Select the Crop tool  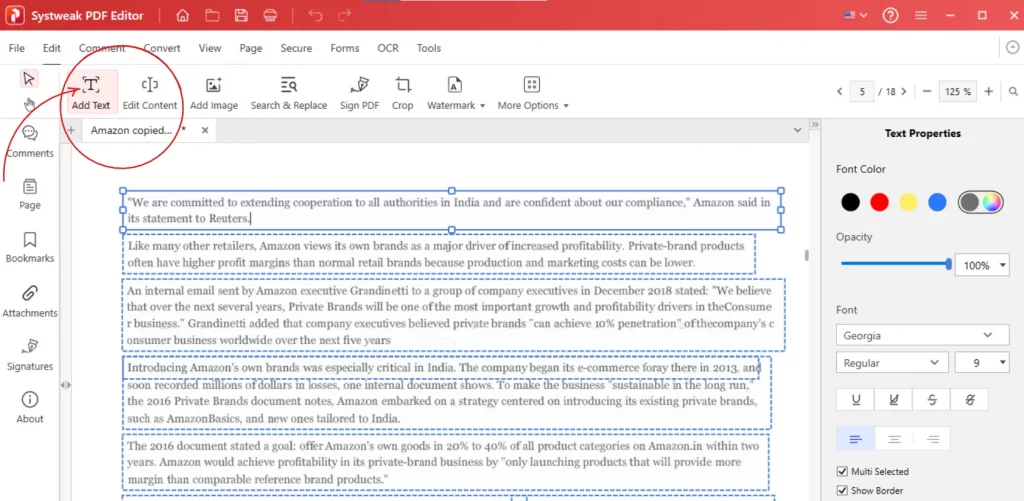(402, 92)
